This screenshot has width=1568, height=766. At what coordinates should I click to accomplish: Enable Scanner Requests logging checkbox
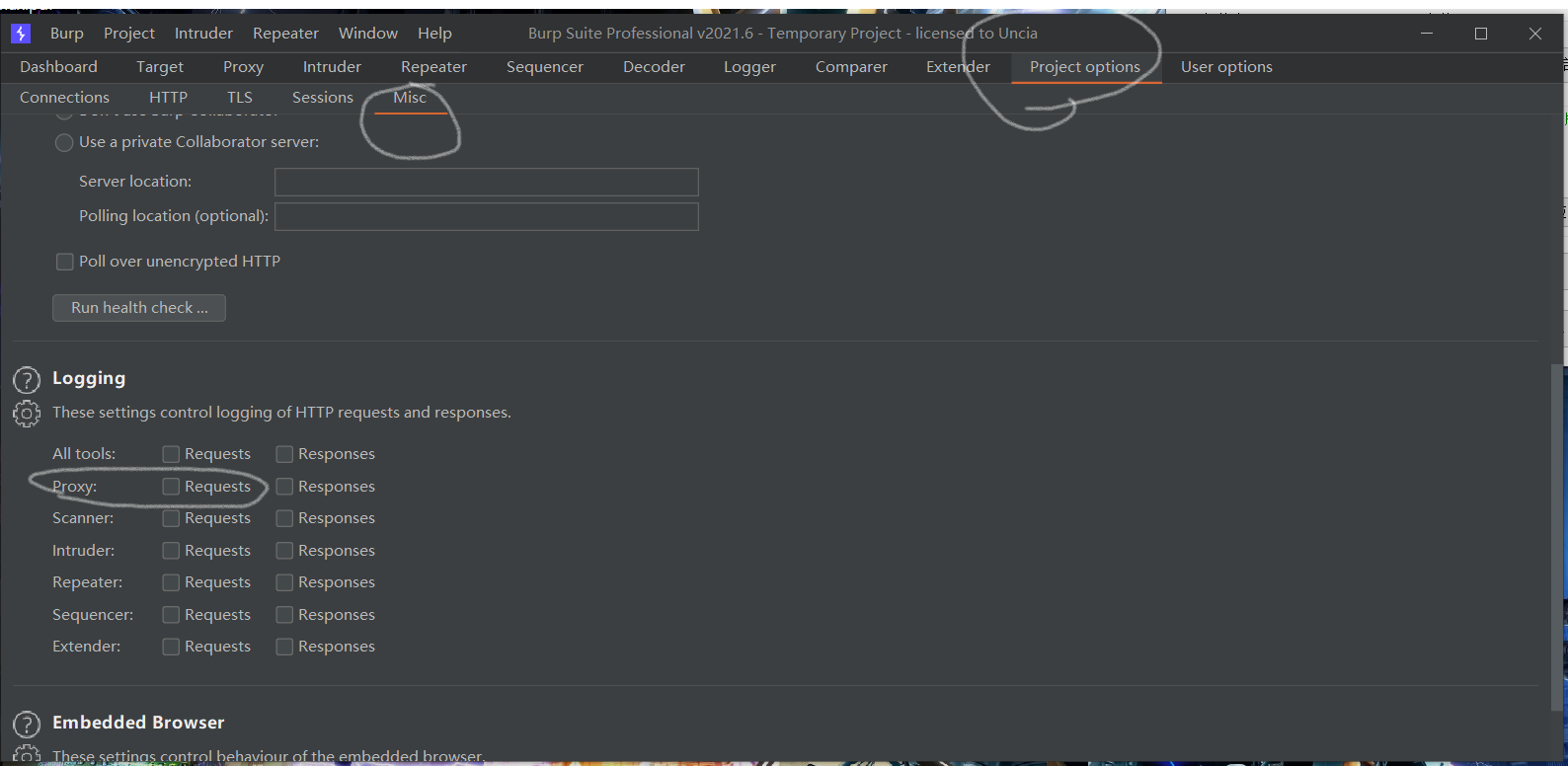tap(171, 518)
